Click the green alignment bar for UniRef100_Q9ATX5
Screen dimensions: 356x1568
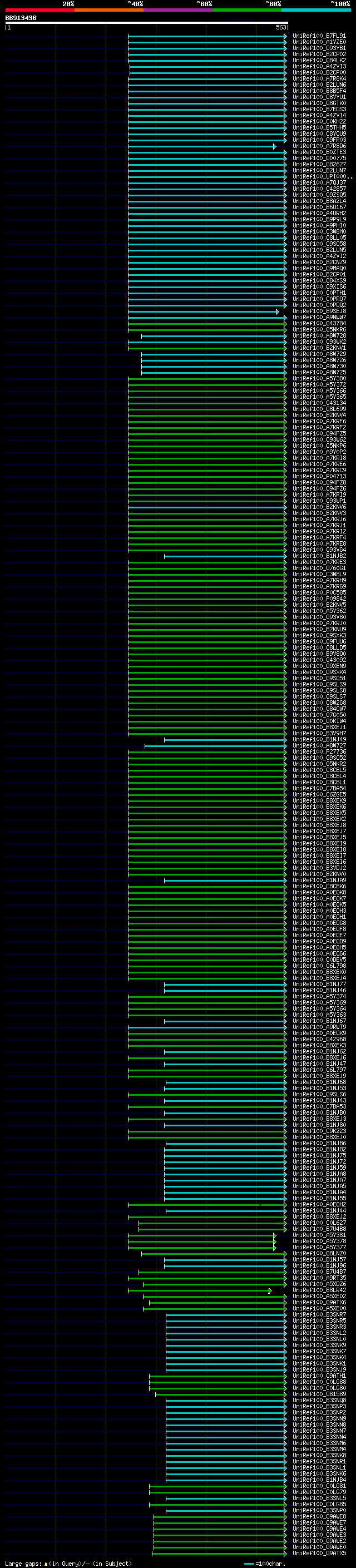pos(219,1554)
